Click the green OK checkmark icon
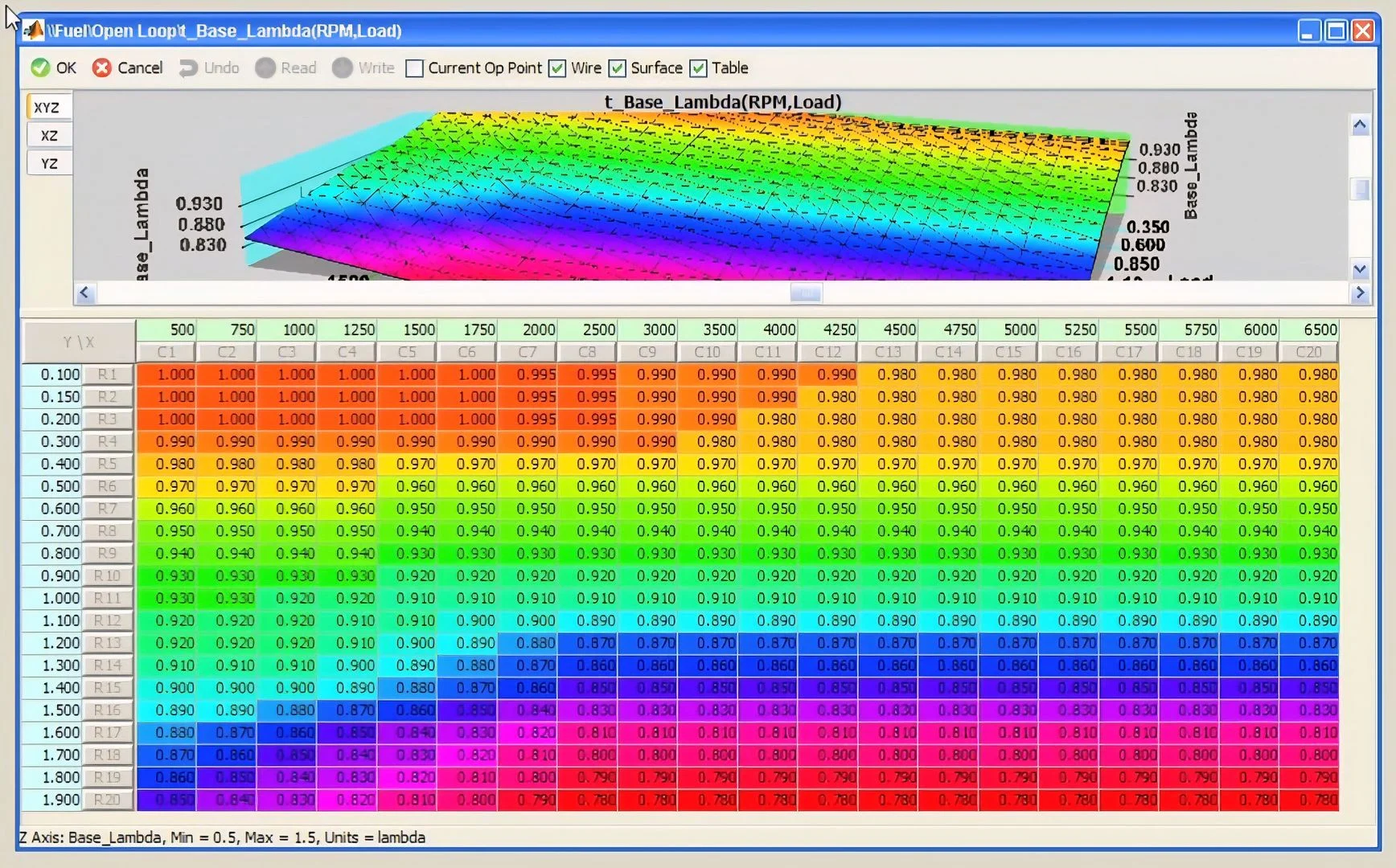The image size is (1396, 868). [40, 68]
